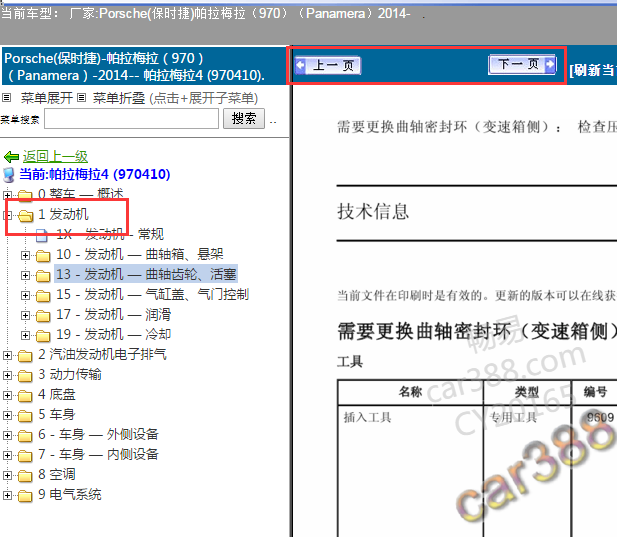617x537 pixels.
Task: Focus the 菜单搜索 input field
Action: point(131,119)
